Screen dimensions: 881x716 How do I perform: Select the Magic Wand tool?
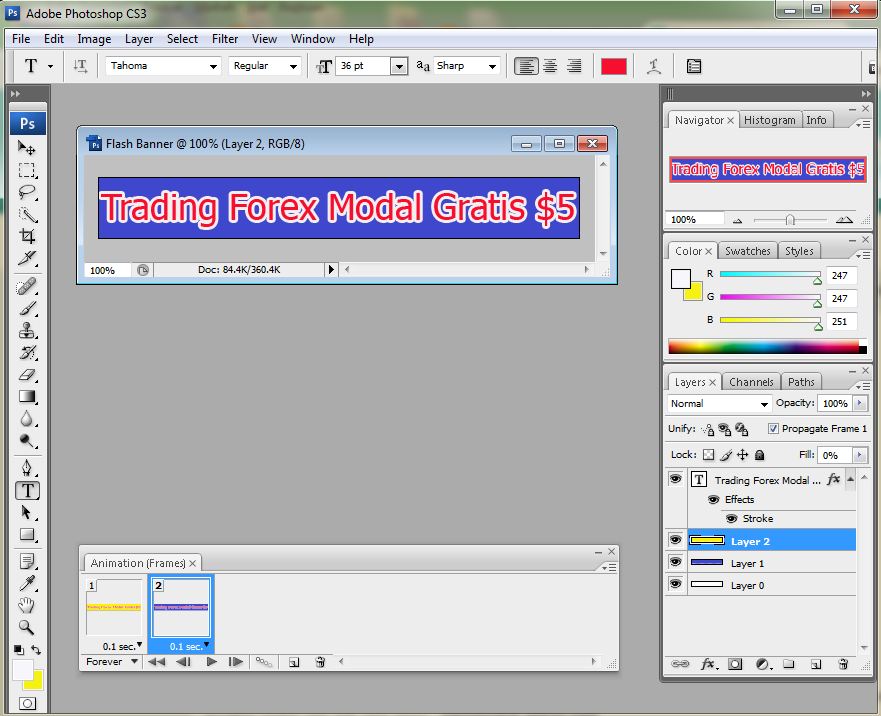click(x=26, y=214)
